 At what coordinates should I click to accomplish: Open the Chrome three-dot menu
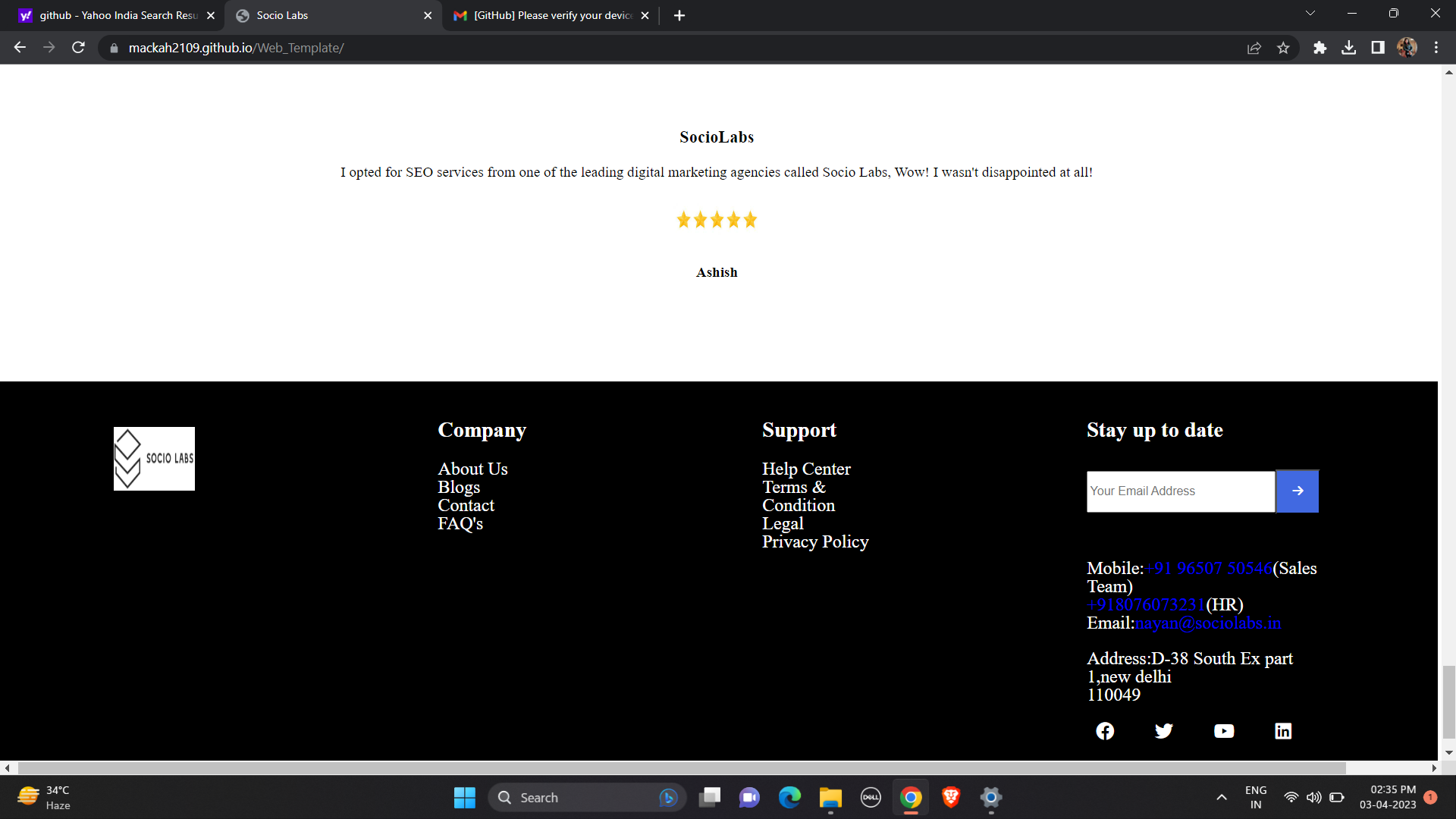[x=1436, y=47]
